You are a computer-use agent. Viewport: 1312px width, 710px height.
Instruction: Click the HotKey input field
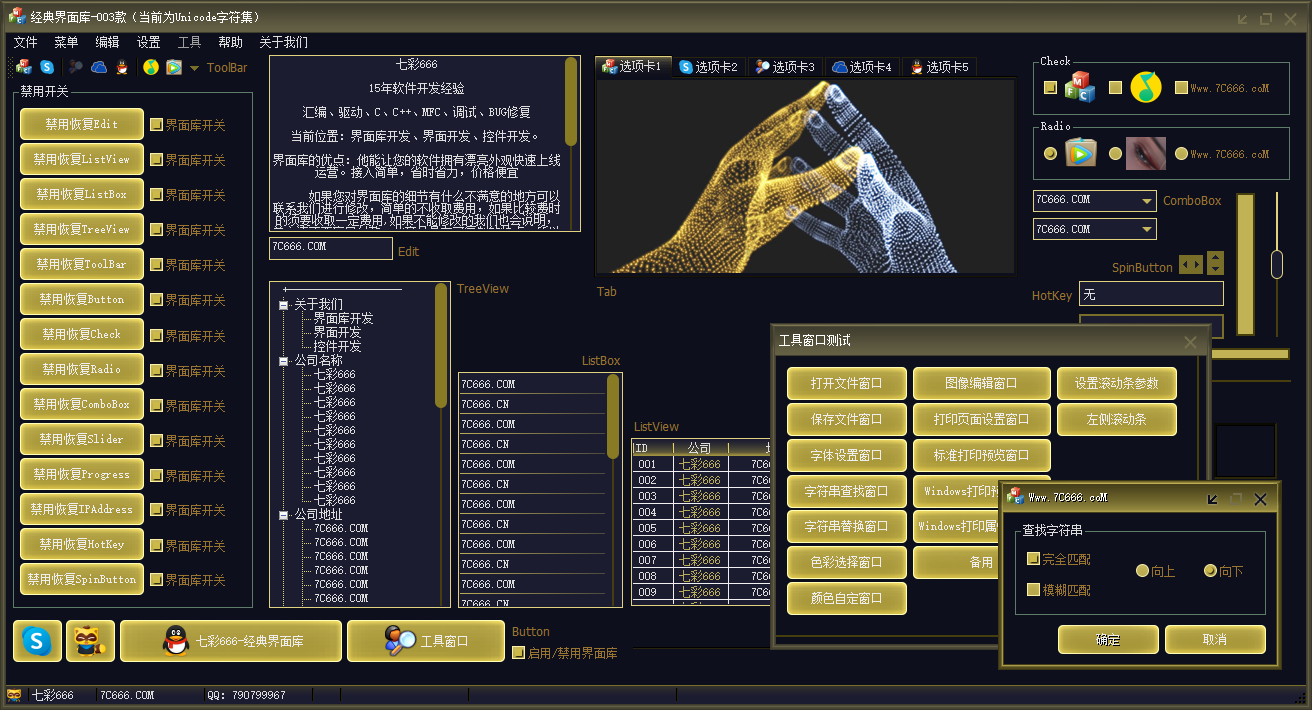1150,294
